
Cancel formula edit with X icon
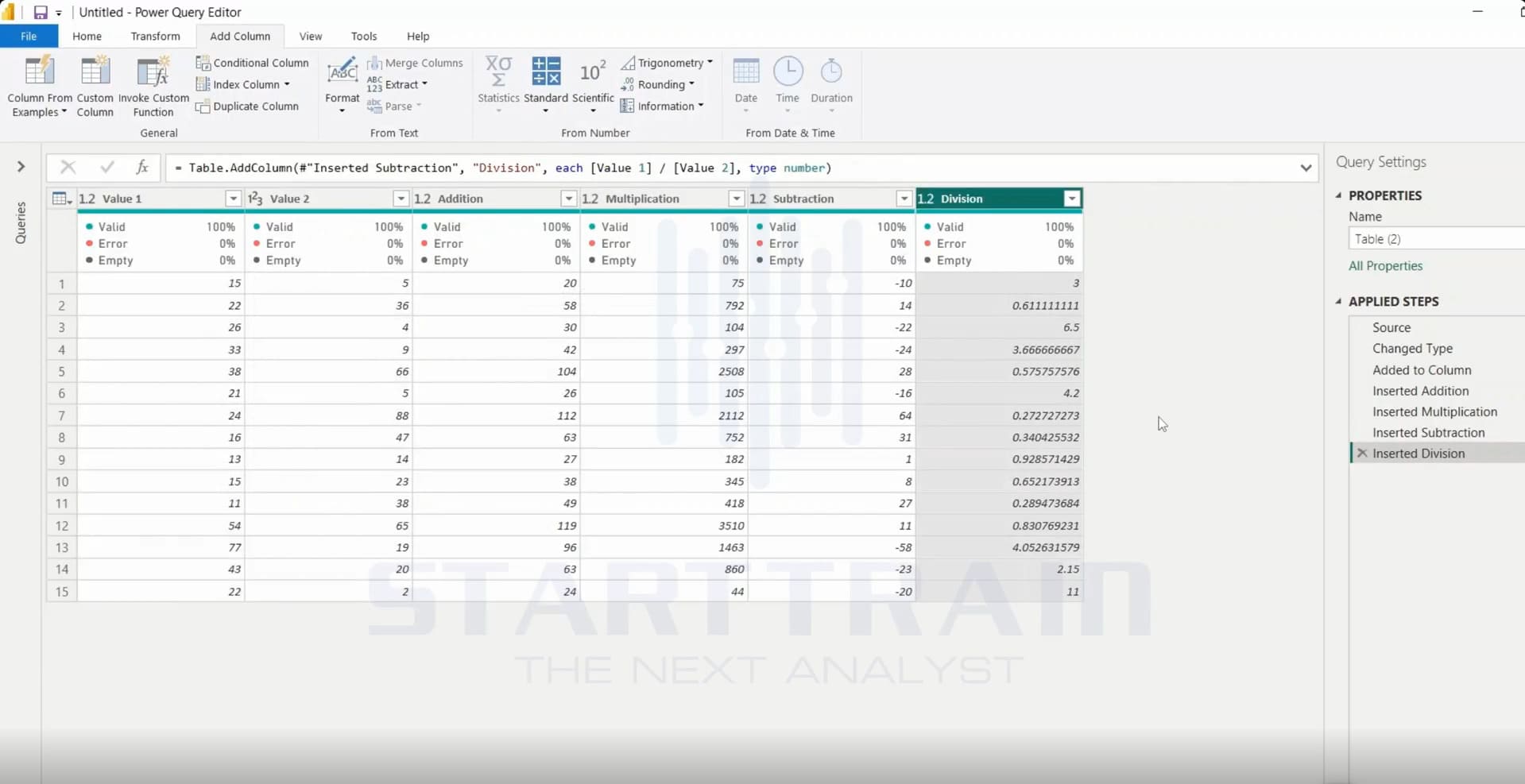68,168
